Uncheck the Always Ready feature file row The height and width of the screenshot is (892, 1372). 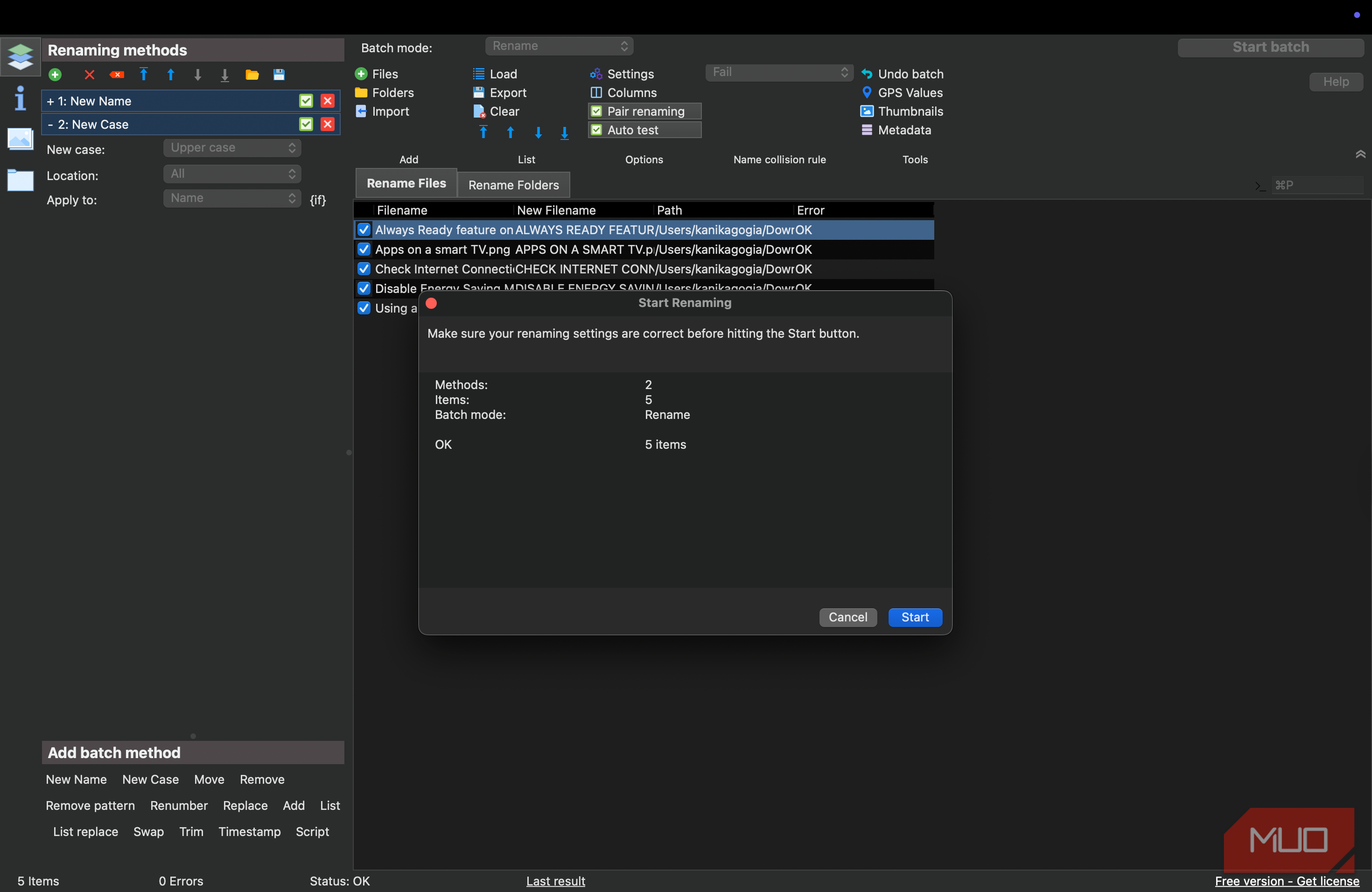(364, 230)
